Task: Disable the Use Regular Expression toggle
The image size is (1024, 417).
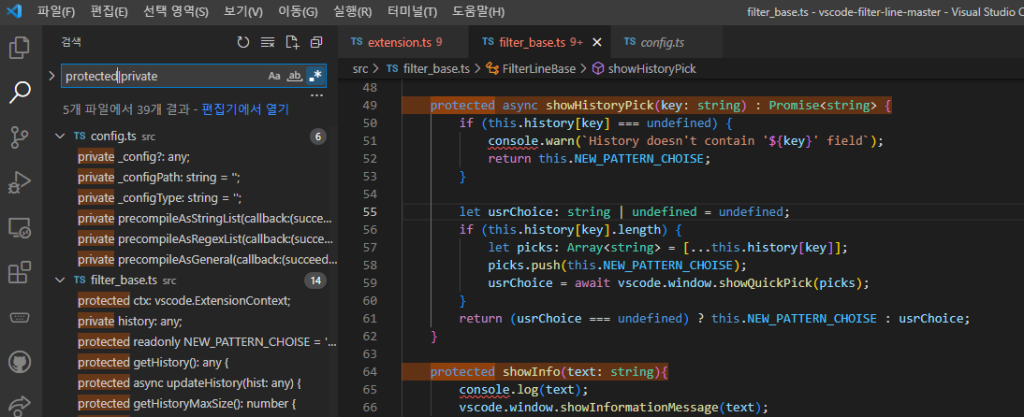Action: (x=314, y=76)
